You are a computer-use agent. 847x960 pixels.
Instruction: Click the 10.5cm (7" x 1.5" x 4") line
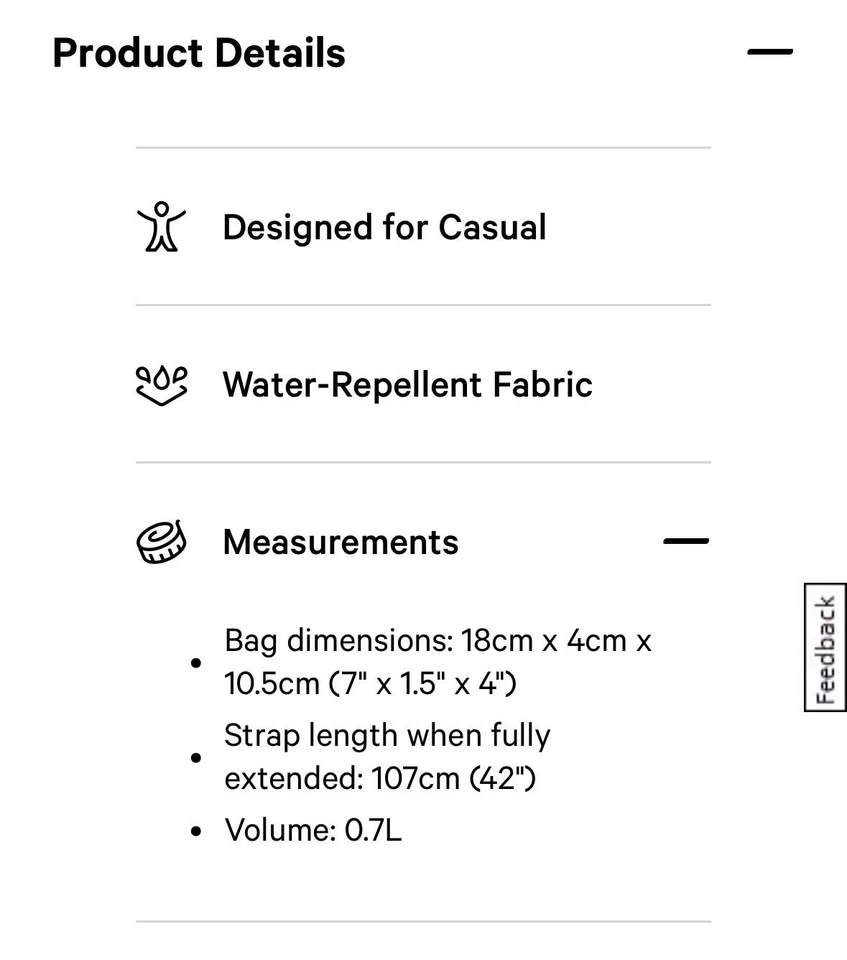point(371,683)
